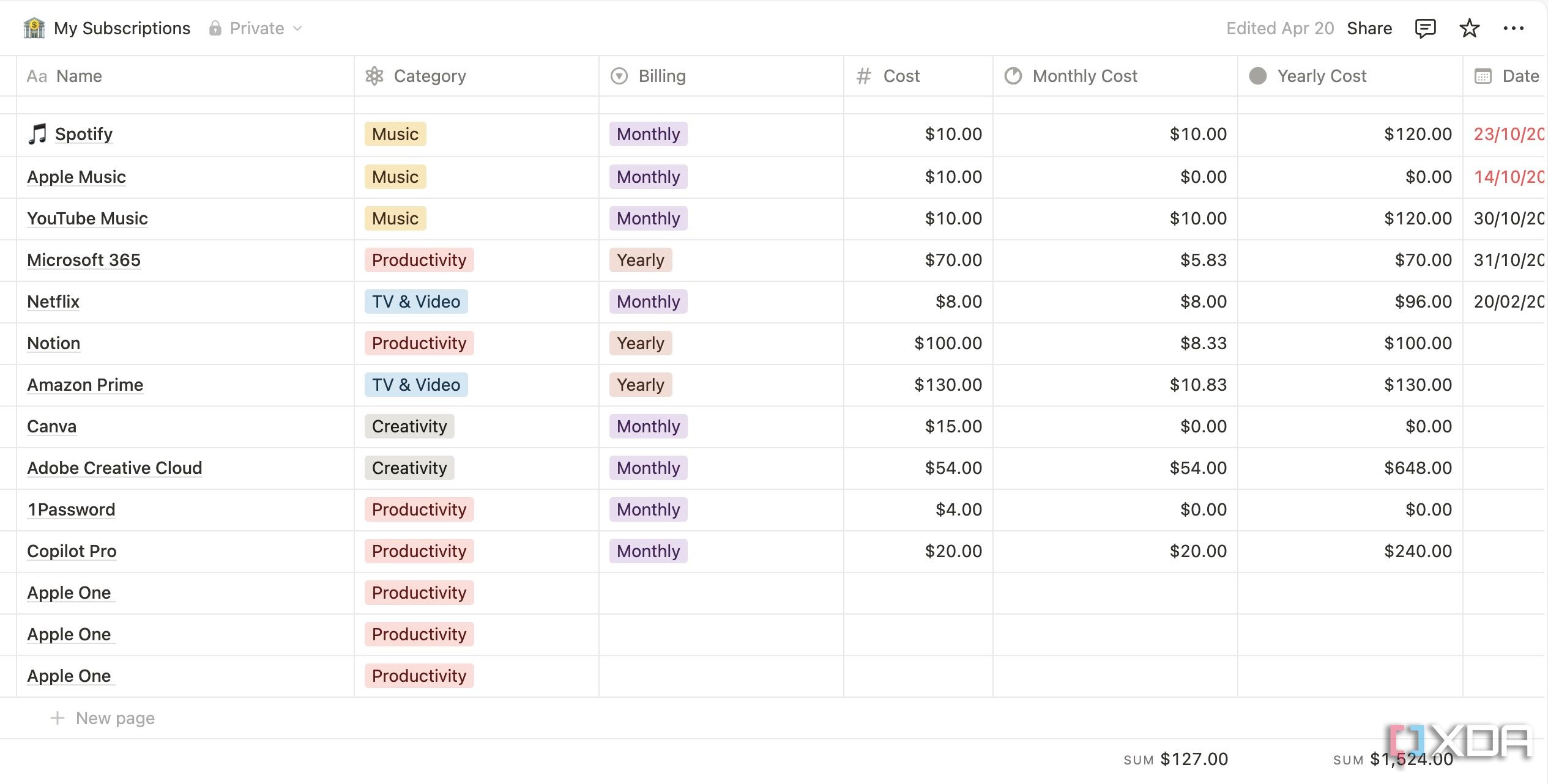1548x784 pixels.
Task: Open the three-dot more options menu
Action: point(1513,28)
